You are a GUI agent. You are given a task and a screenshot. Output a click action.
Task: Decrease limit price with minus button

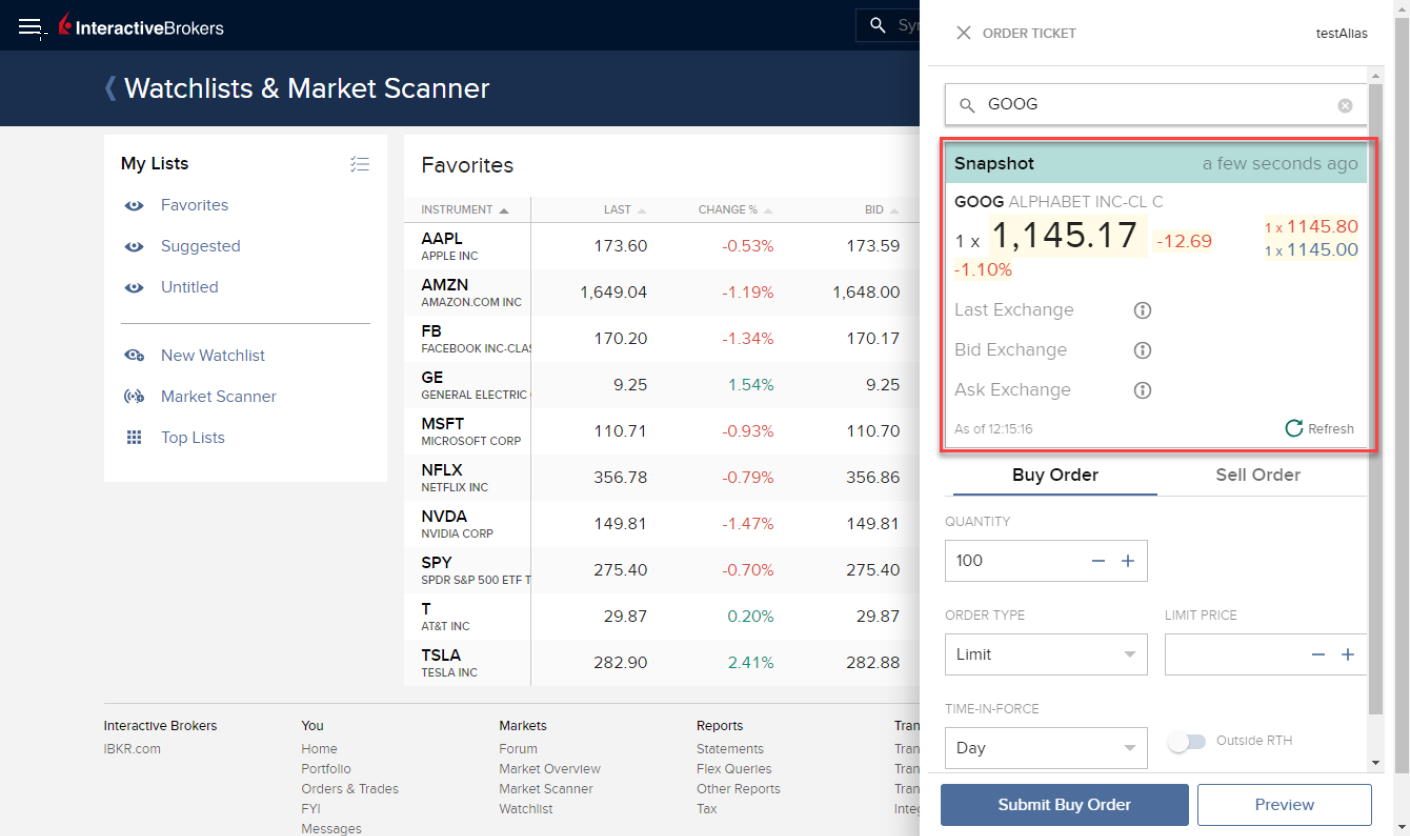[x=1318, y=655]
